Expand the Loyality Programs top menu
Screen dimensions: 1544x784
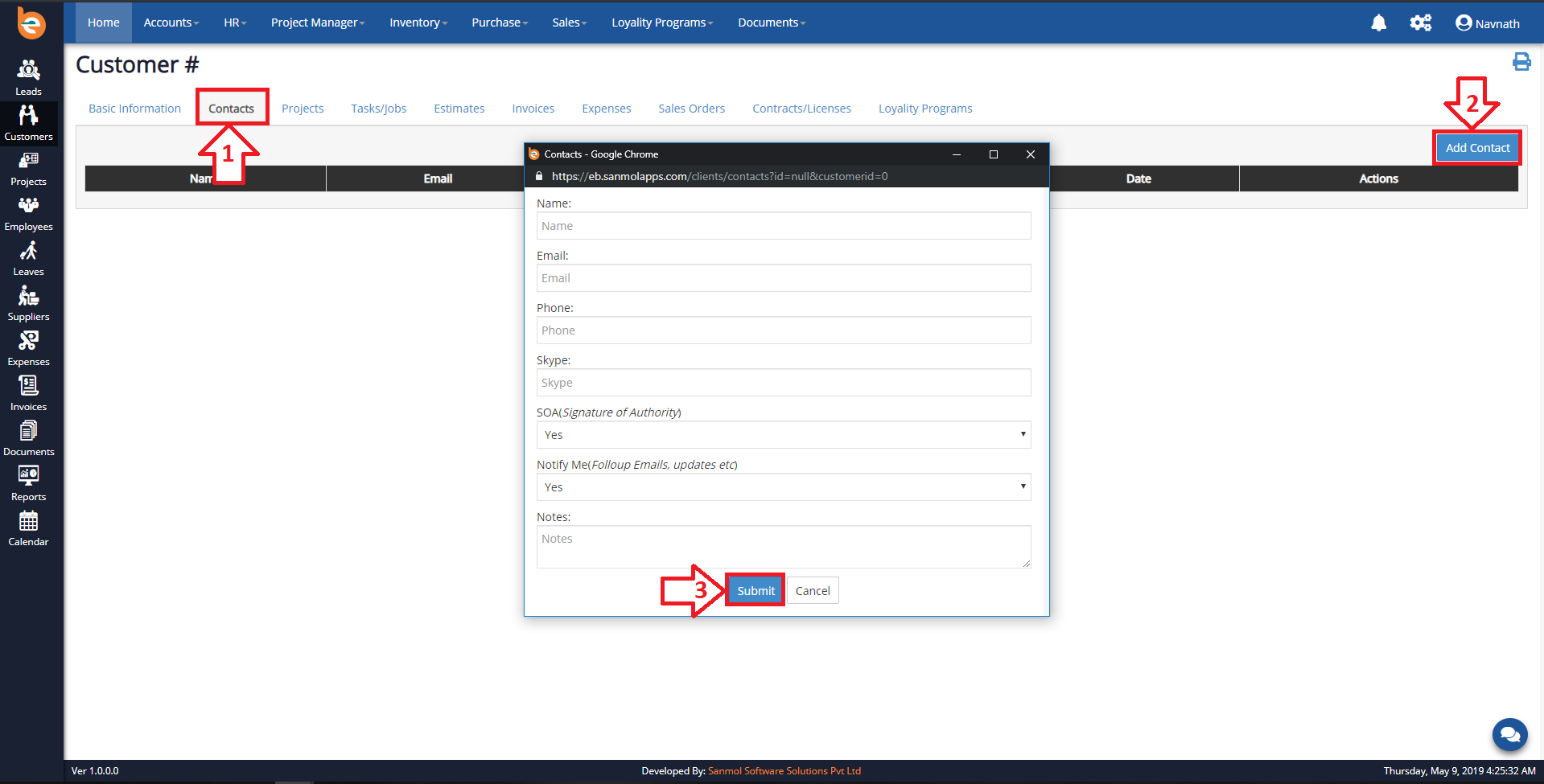tap(662, 23)
